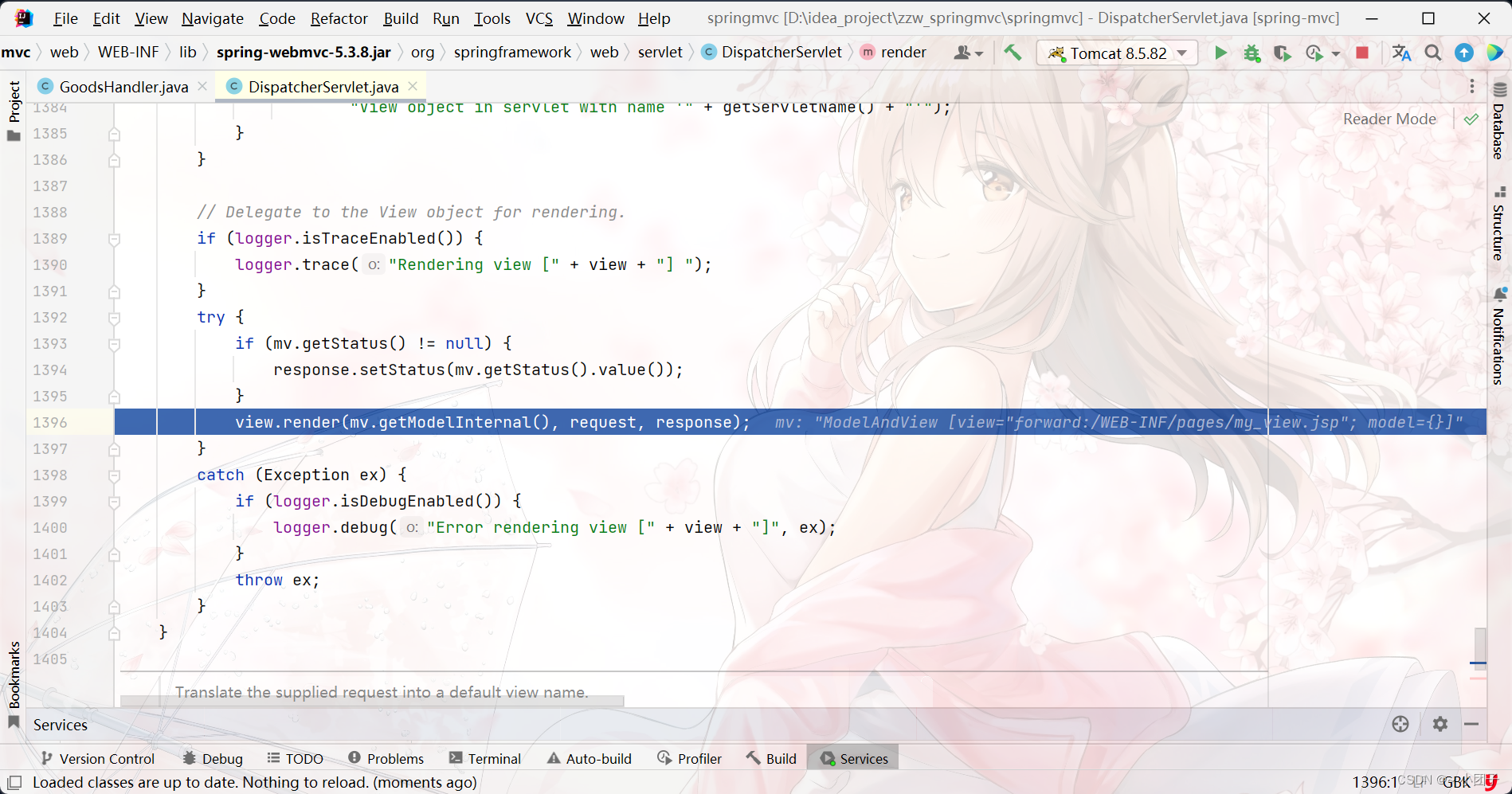Expand the profiler run options arrow
The width and height of the screenshot is (1512, 794).
click(1336, 53)
